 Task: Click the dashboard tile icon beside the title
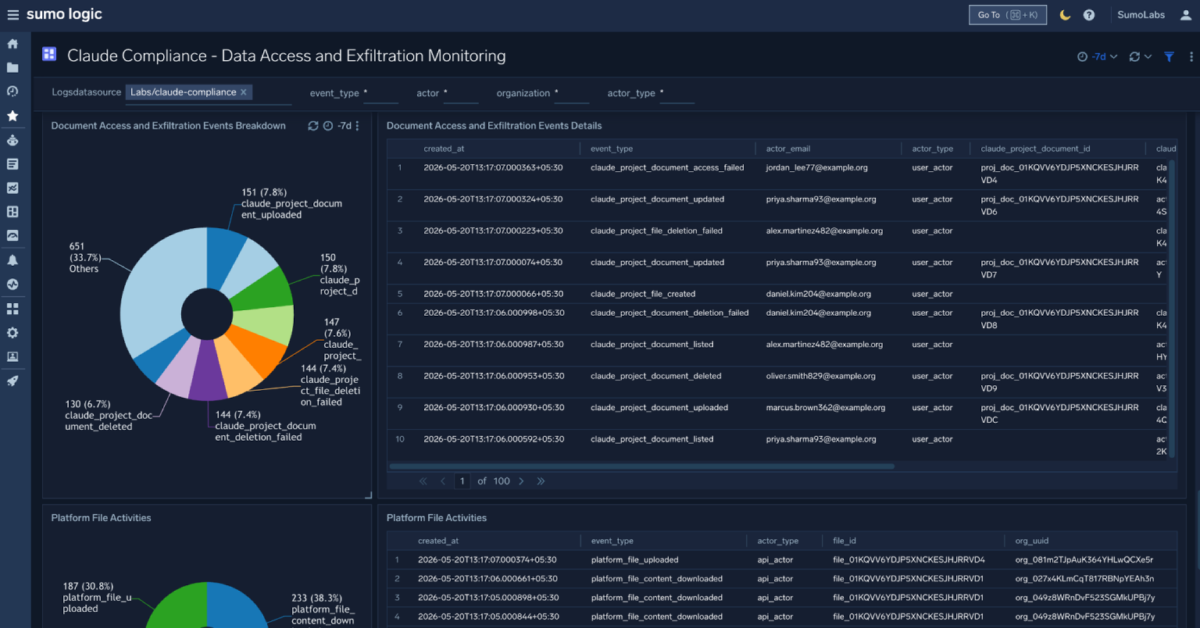(x=49, y=55)
